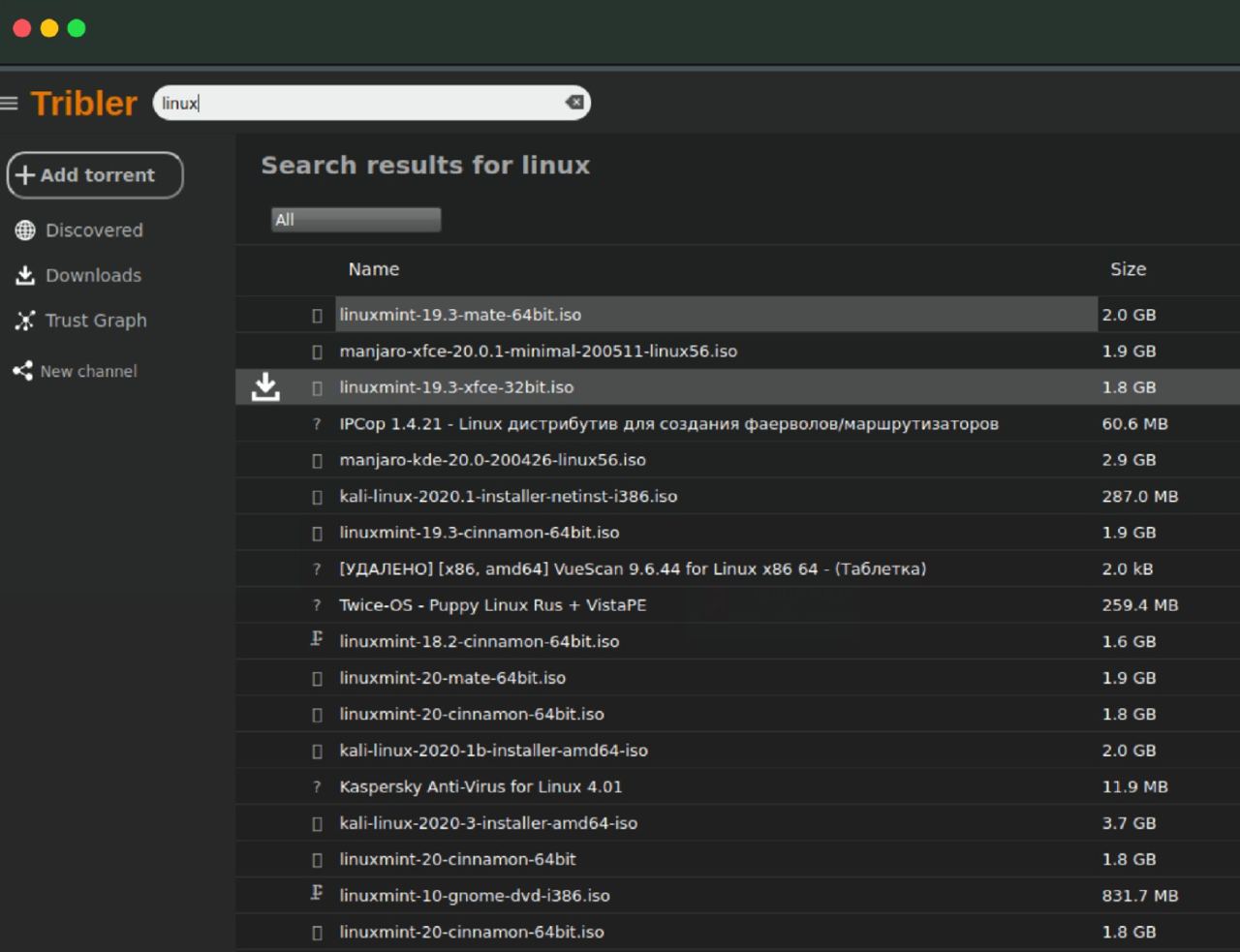Click the Tribler logo text
The height and width of the screenshot is (952, 1240).
coord(84,103)
